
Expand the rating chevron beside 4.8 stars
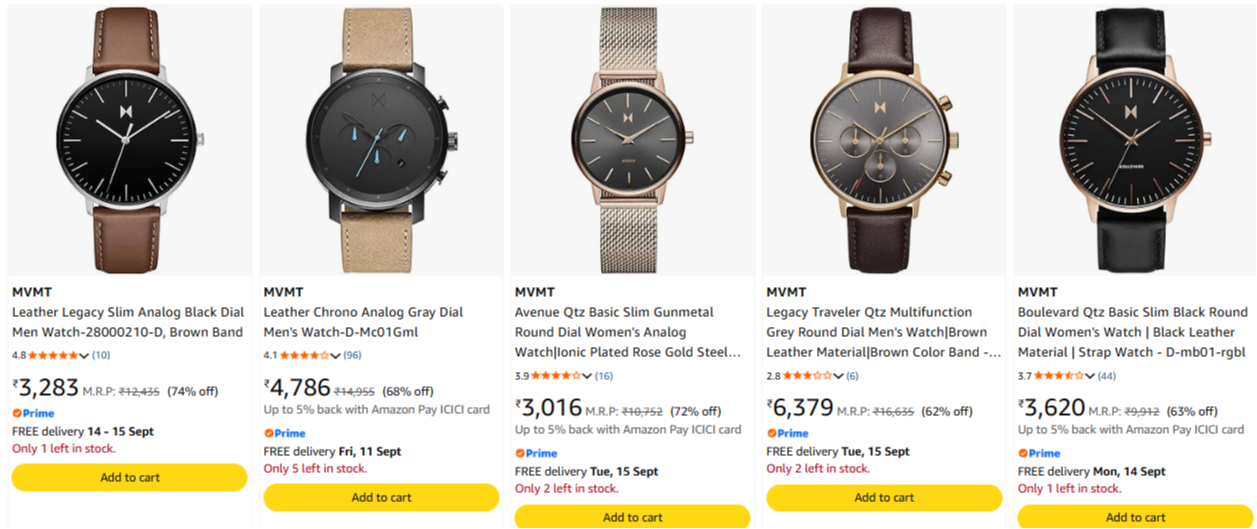click(83, 355)
